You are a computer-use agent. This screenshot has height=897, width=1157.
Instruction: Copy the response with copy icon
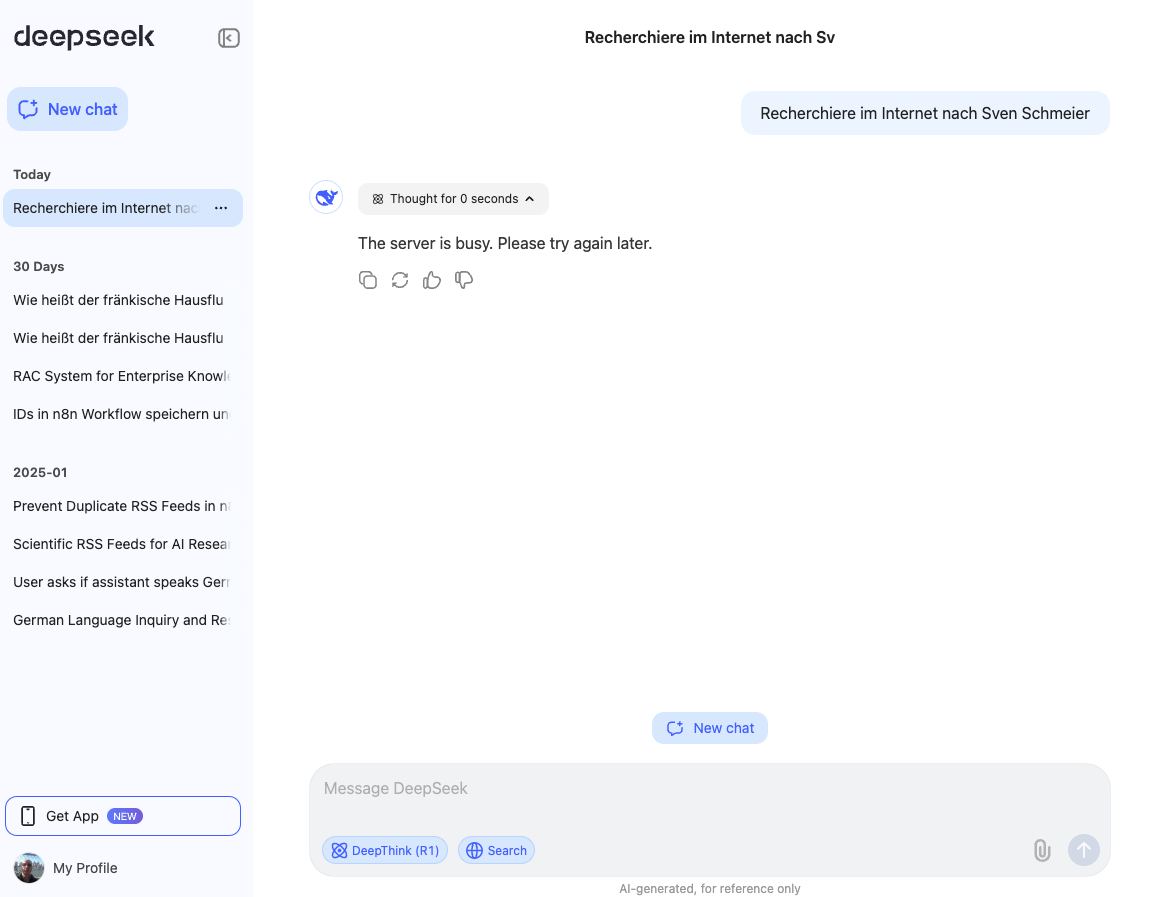[367, 280]
